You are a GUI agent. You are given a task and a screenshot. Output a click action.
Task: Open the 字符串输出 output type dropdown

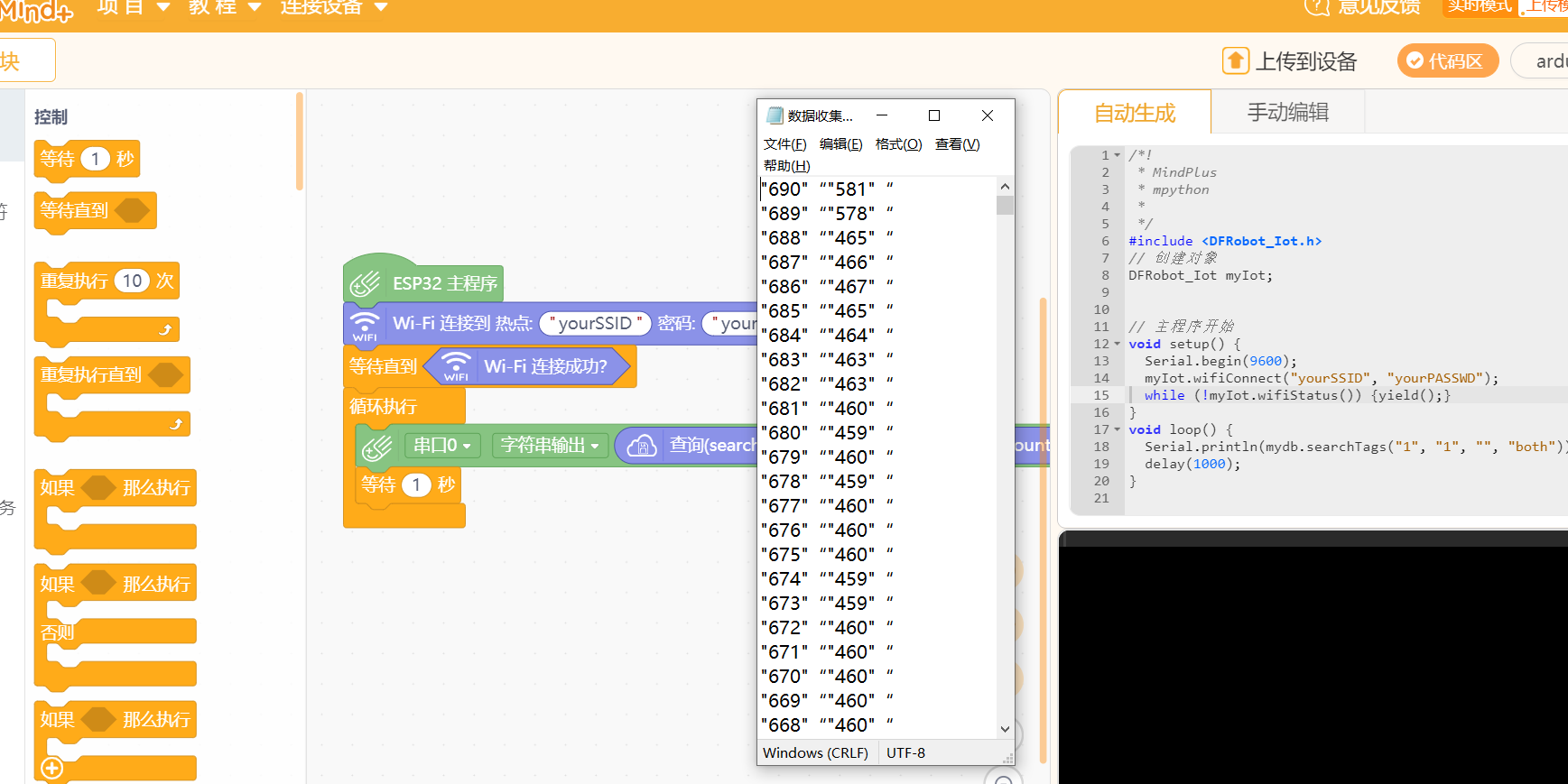click(550, 446)
